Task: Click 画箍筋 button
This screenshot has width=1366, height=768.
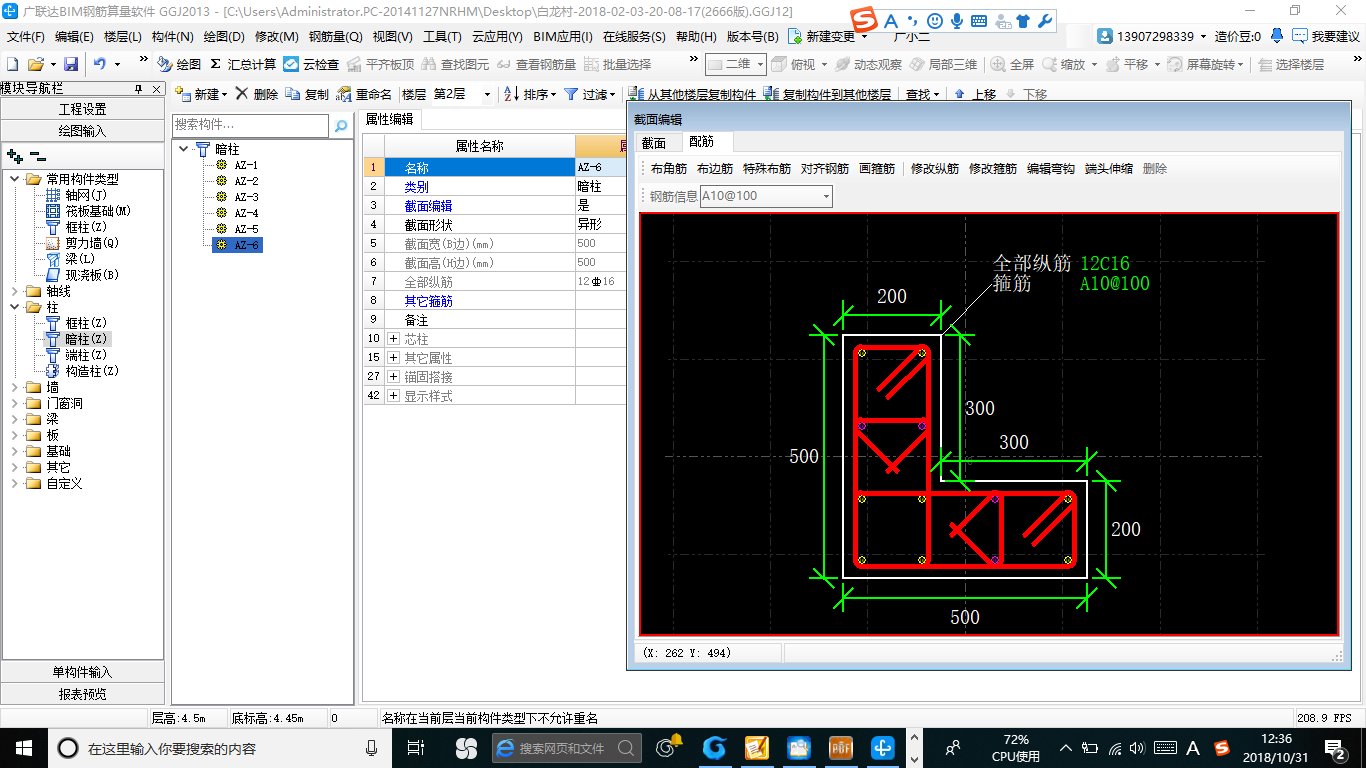Action: pyautogui.click(x=877, y=169)
